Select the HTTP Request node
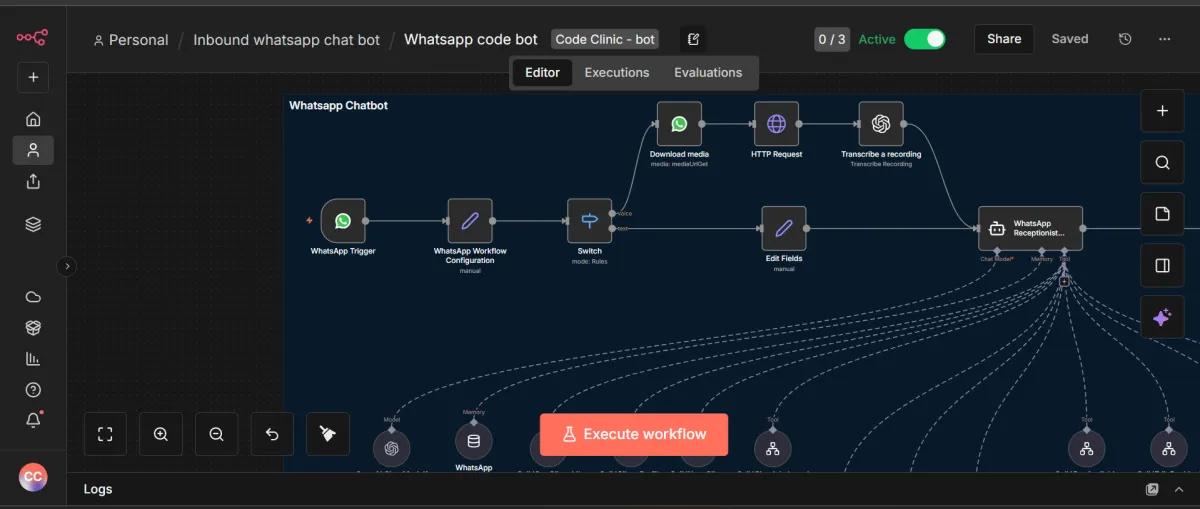Image resolution: width=1200 pixels, height=509 pixels. click(x=776, y=124)
